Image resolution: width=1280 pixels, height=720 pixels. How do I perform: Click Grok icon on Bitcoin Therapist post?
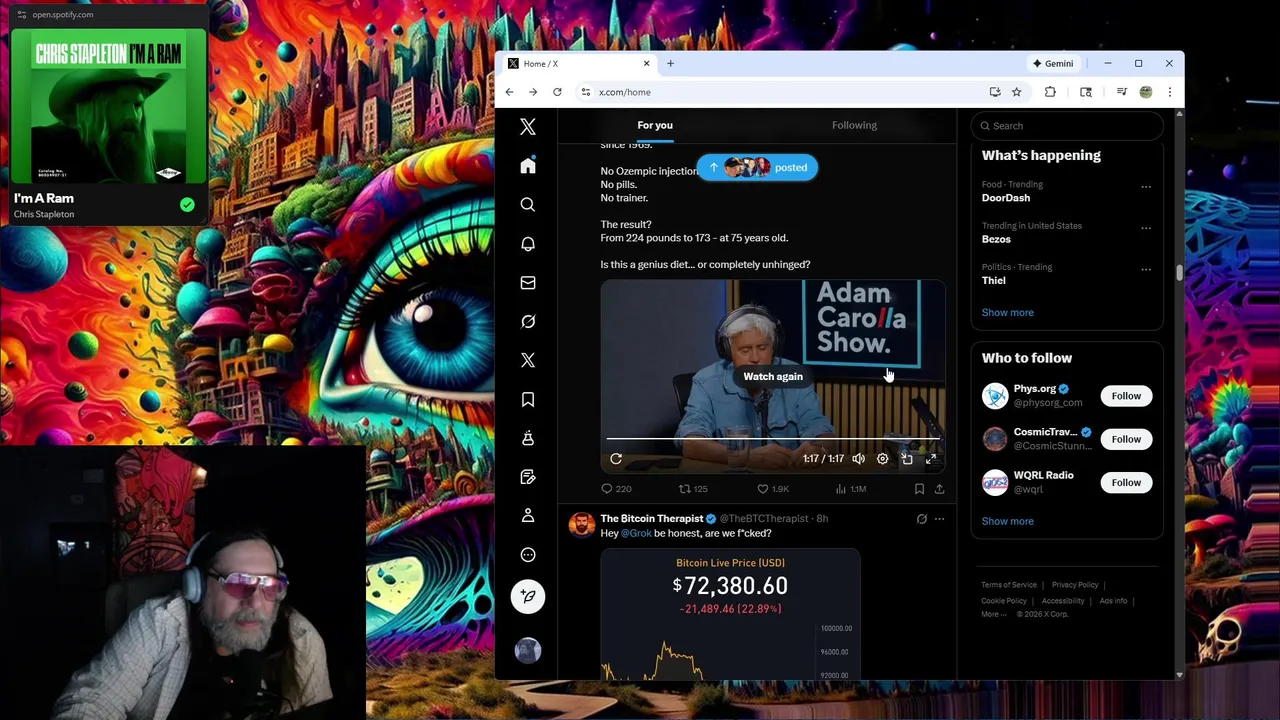(922, 519)
